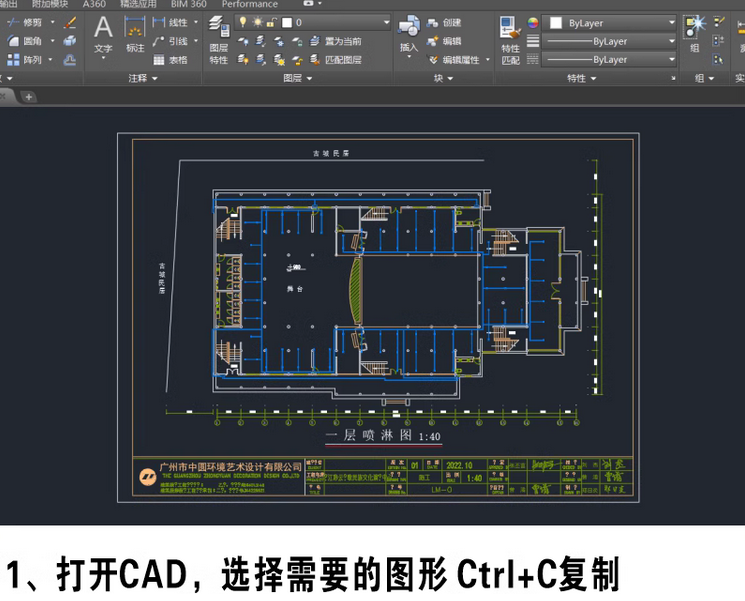The height and width of the screenshot is (601, 745).
Task: Open the 修剪 dropdown arrow
Action: pos(52,22)
